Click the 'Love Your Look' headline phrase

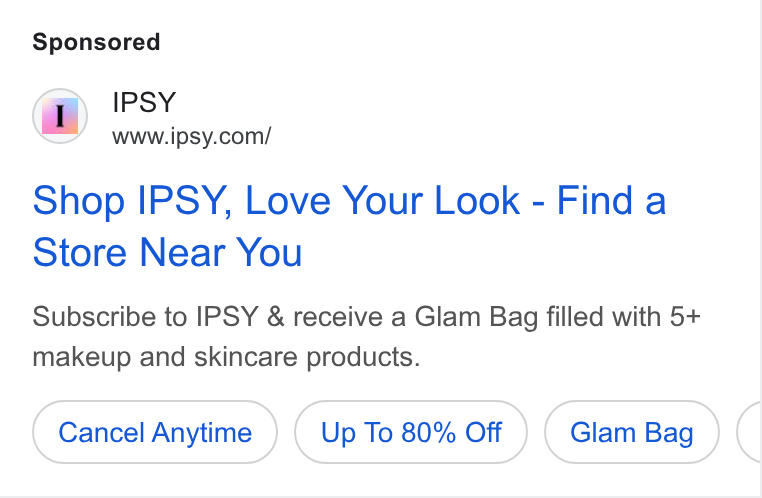pyautogui.click(x=382, y=200)
